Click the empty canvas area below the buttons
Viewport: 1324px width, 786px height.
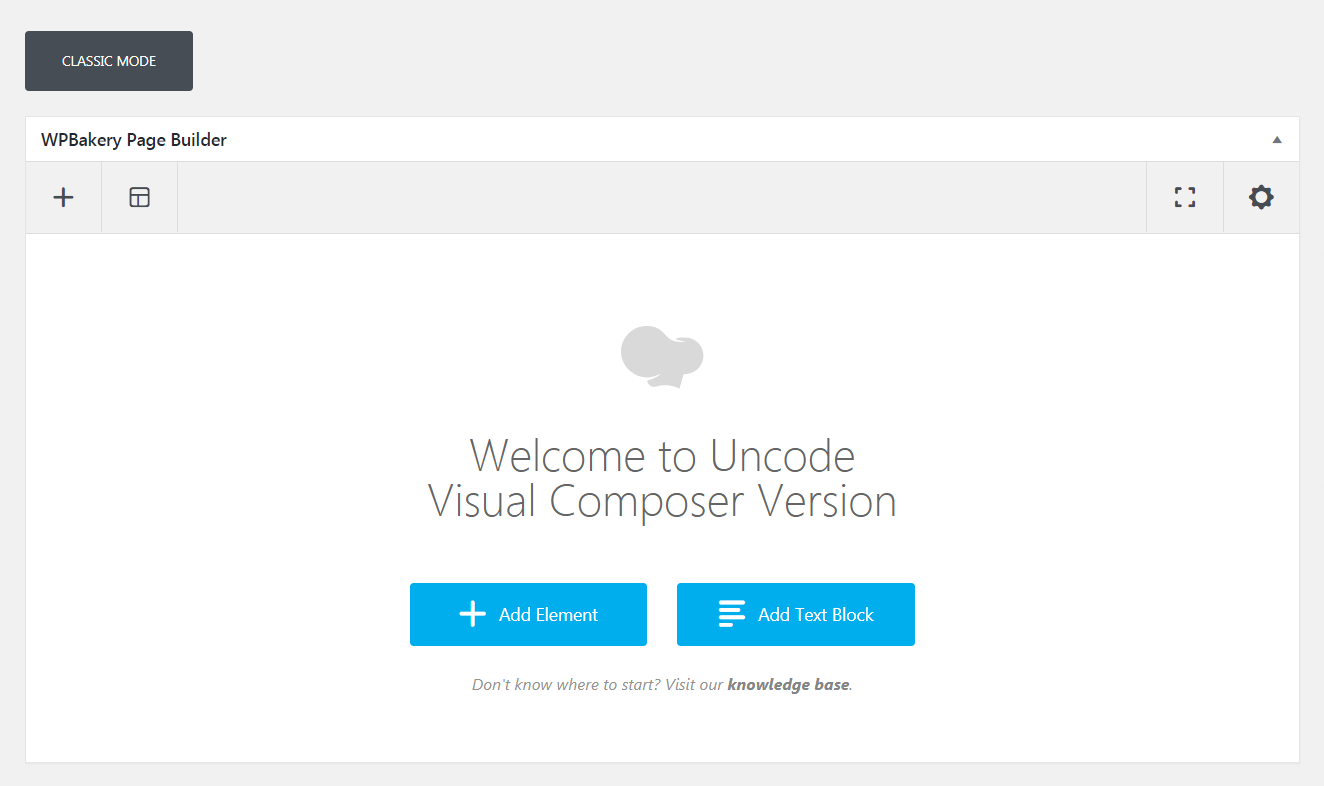pyautogui.click(x=662, y=730)
